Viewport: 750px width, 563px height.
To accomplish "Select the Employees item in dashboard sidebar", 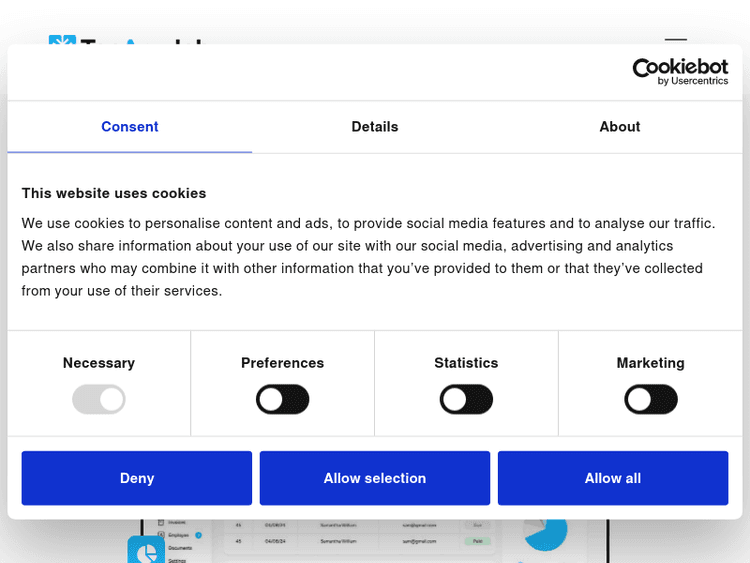I will coord(180,535).
